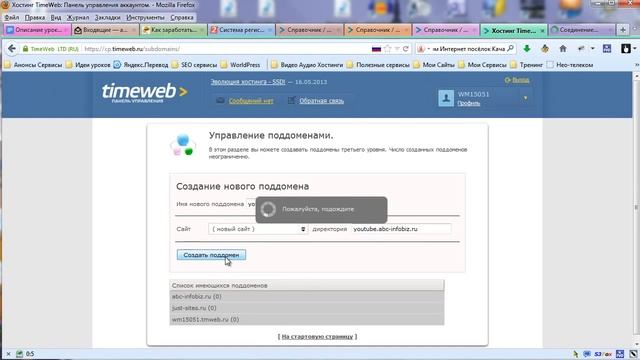Click the messages envelope icon in the header
Viewport: 640px width, 360px height.
point(220,100)
